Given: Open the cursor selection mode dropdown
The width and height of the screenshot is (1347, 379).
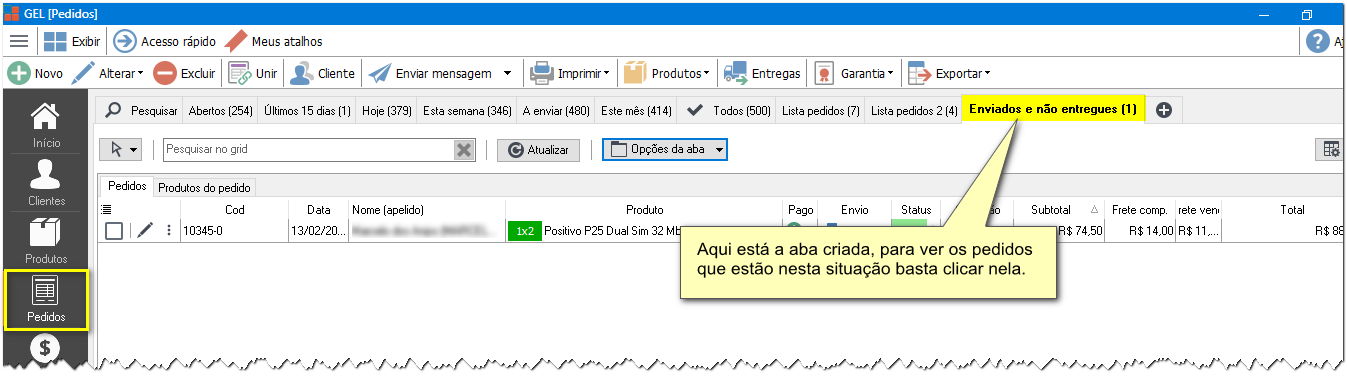Looking at the screenshot, I should point(120,149).
